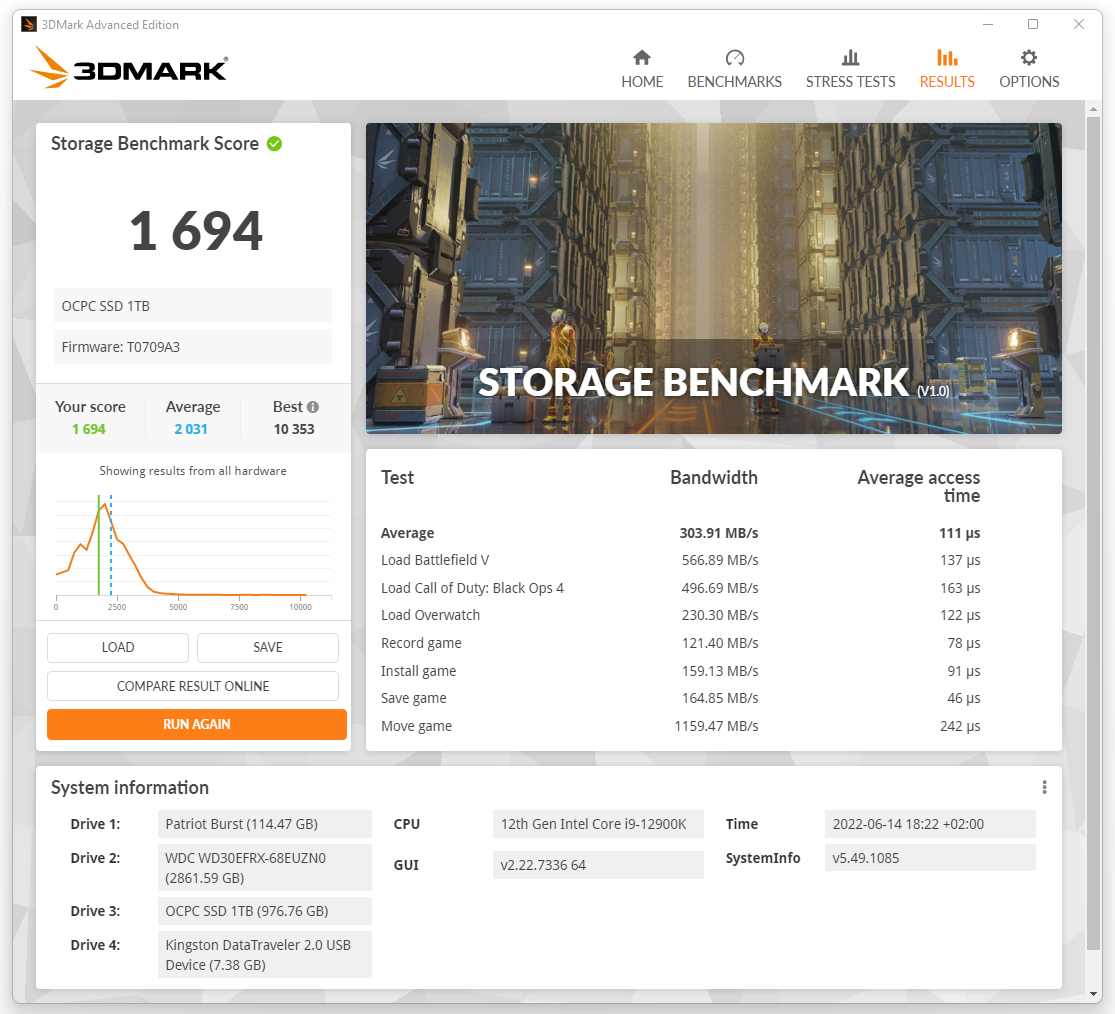
Task: Click Time 2022-06-14 18:22 field
Action: click(930, 824)
